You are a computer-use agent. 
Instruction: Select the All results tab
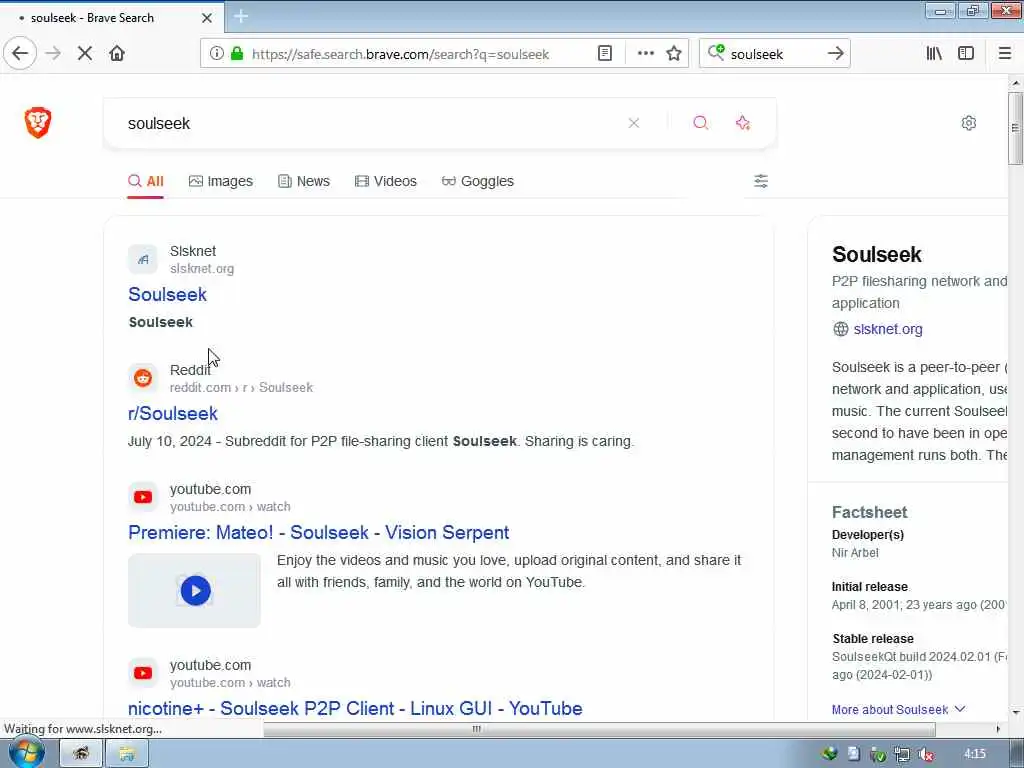[146, 181]
